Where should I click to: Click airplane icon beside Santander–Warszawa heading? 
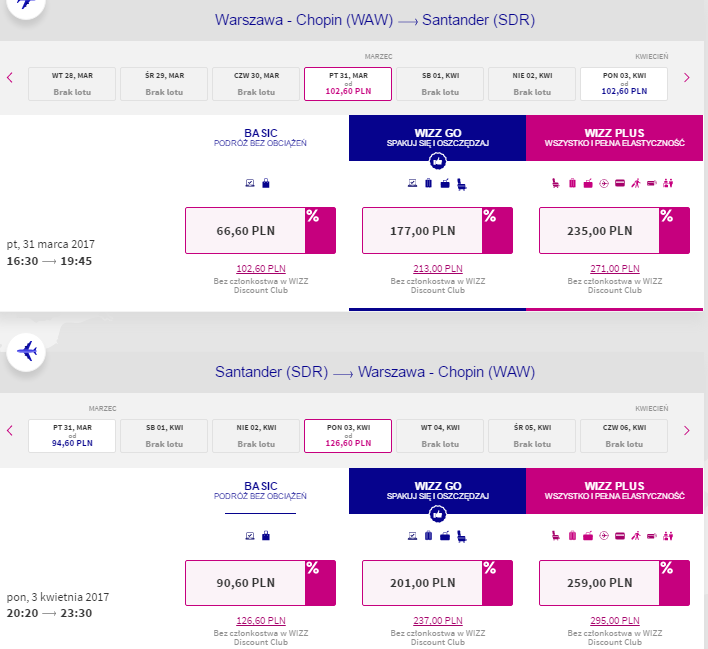[26, 352]
